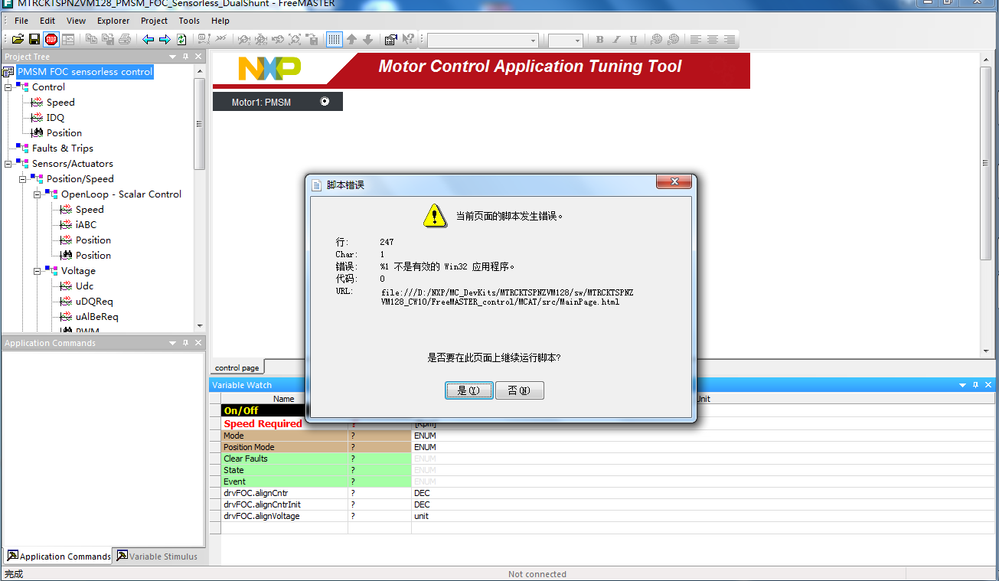Click the paste icon in the toolbar
The width and height of the screenshot is (999, 581).
tap(108, 39)
